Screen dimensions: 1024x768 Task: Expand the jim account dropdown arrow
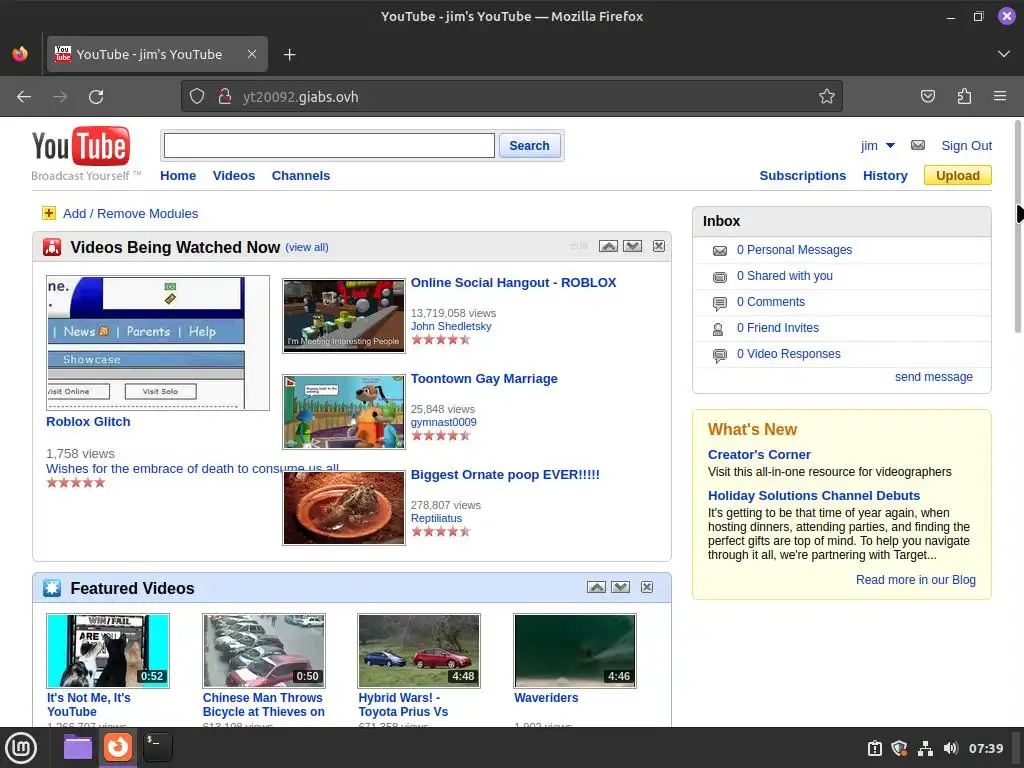coord(890,146)
